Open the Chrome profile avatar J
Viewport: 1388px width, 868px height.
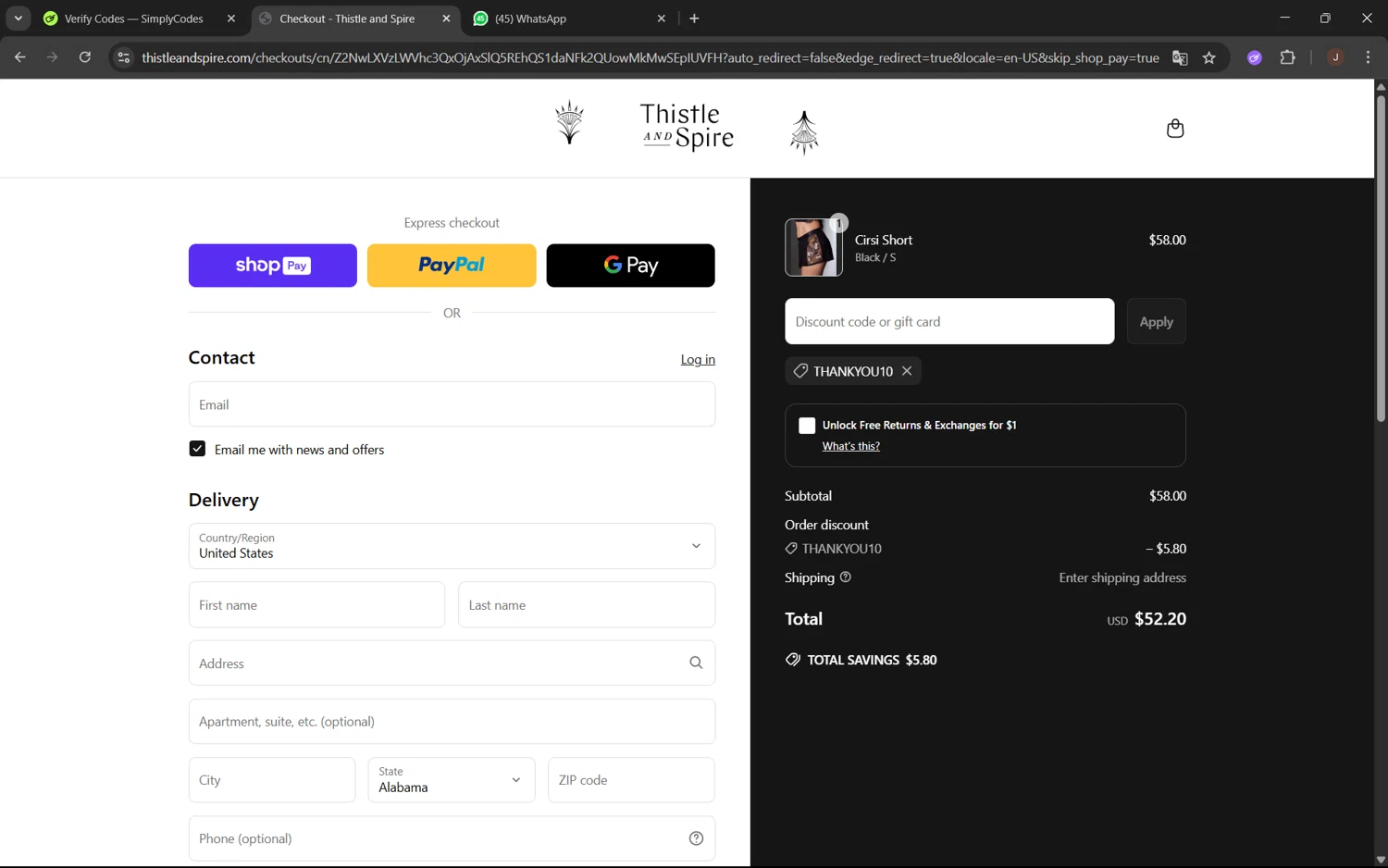tap(1335, 57)
